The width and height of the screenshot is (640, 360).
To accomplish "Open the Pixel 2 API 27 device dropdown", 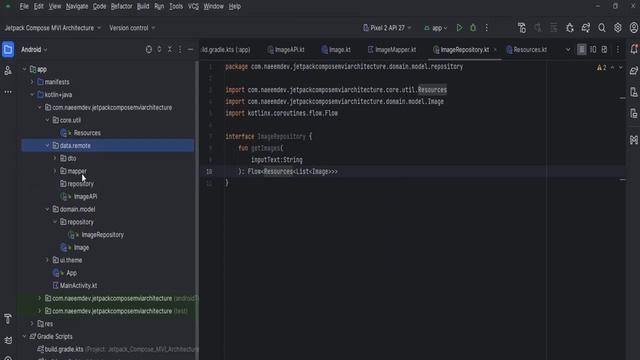I will click(387, 28).
